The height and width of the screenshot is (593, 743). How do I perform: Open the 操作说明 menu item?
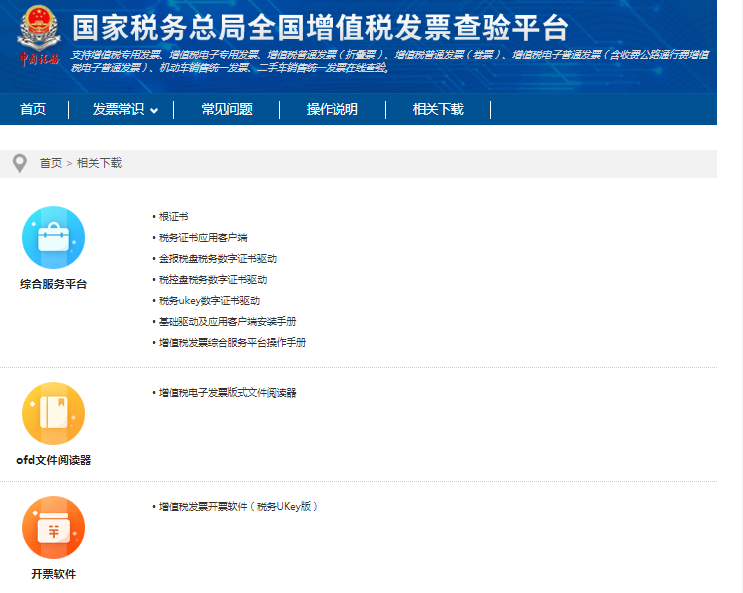(332, 109)
